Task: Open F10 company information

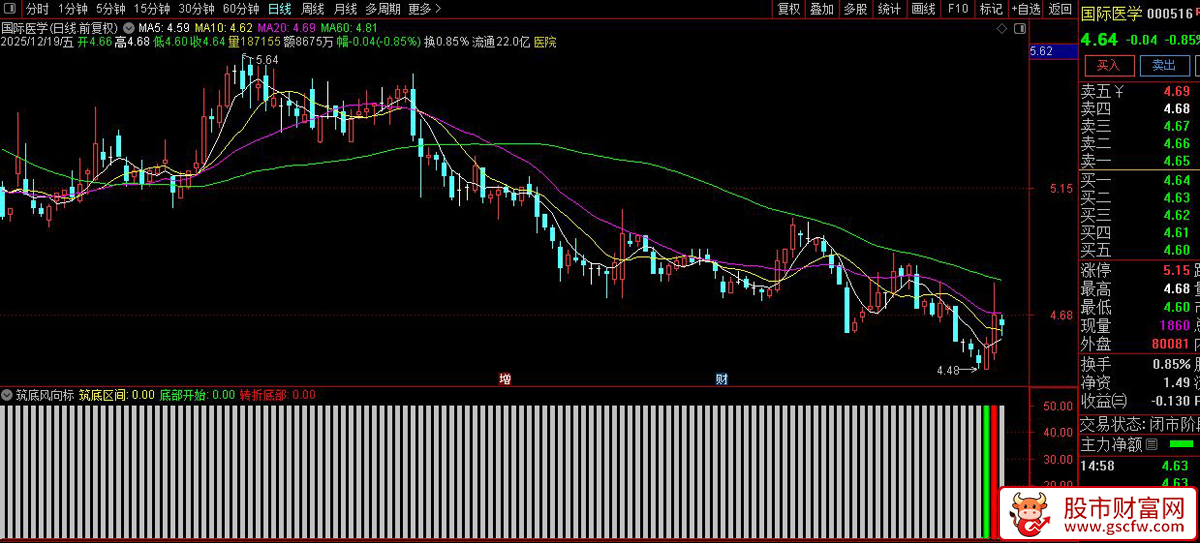Action: tap(957, 9)
